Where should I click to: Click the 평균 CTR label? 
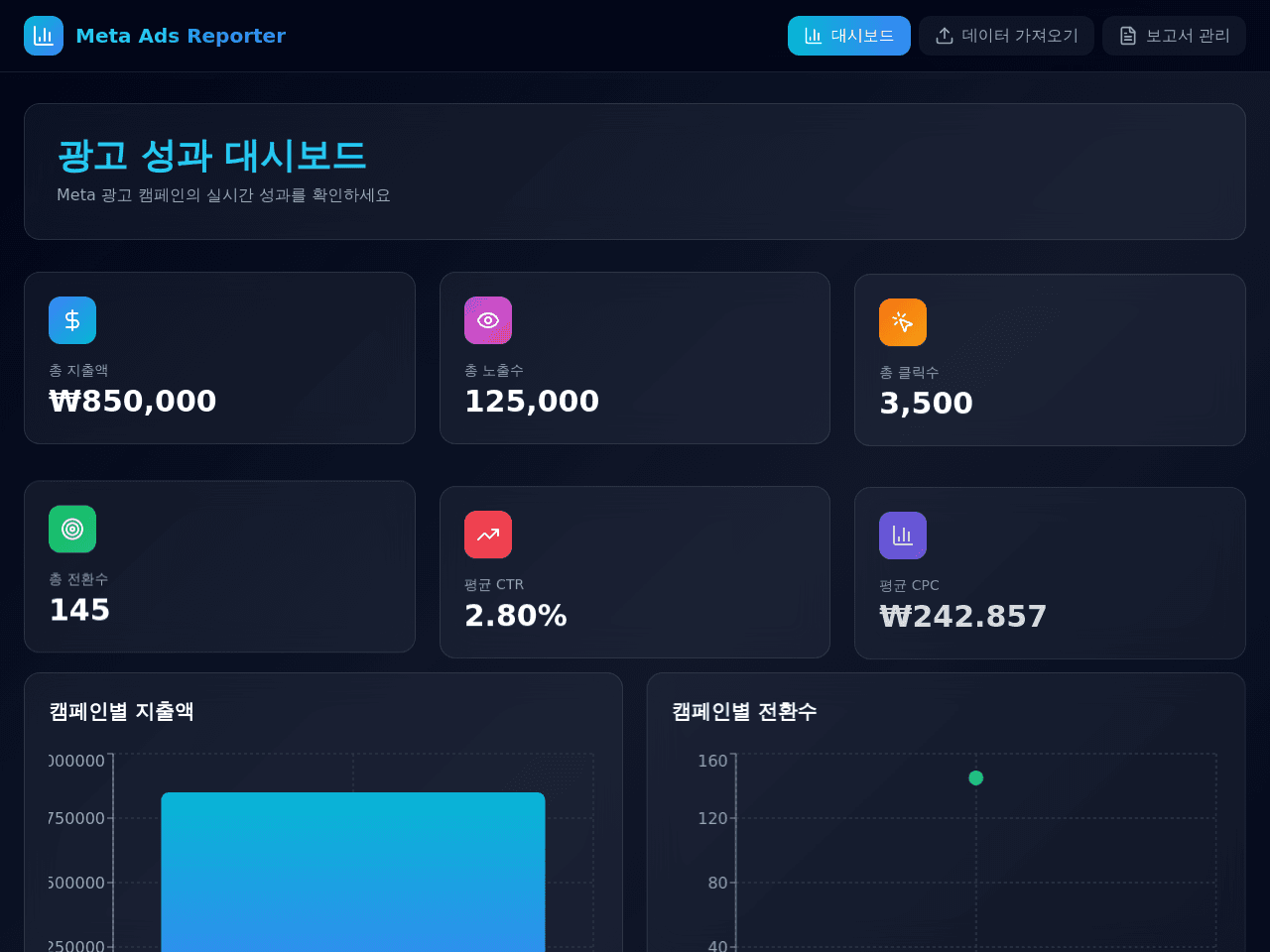[494, 584]
